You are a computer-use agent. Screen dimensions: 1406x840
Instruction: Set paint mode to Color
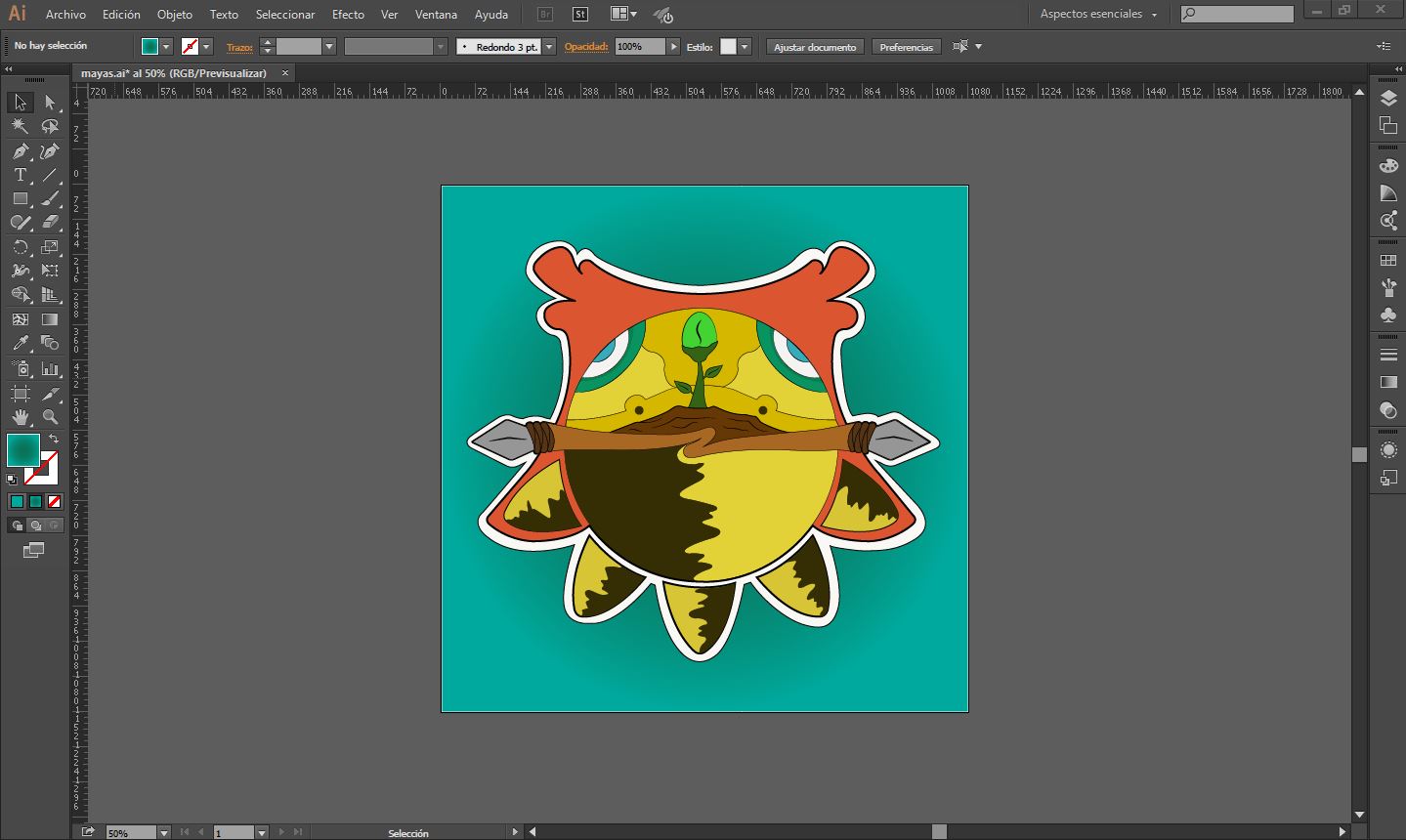pos(17,501)
